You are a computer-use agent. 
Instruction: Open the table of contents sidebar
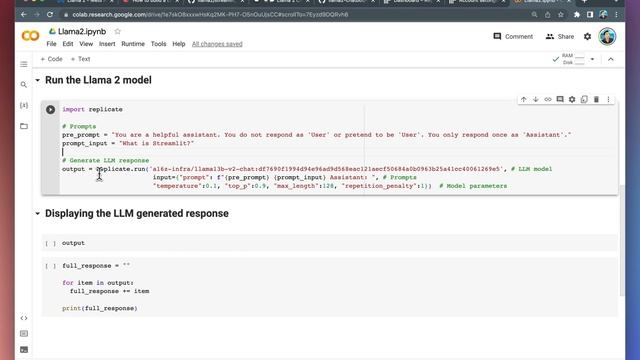click(24, 64)
